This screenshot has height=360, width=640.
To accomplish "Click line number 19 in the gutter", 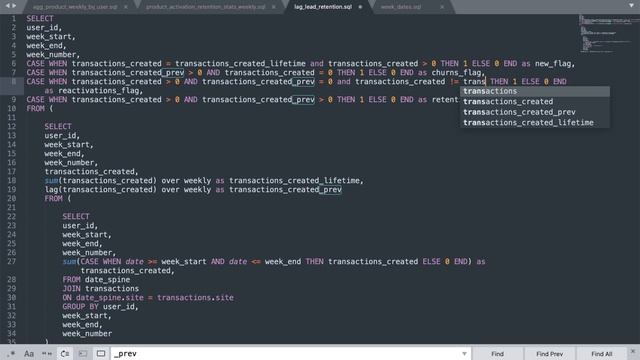I will [x=11, y=189].
